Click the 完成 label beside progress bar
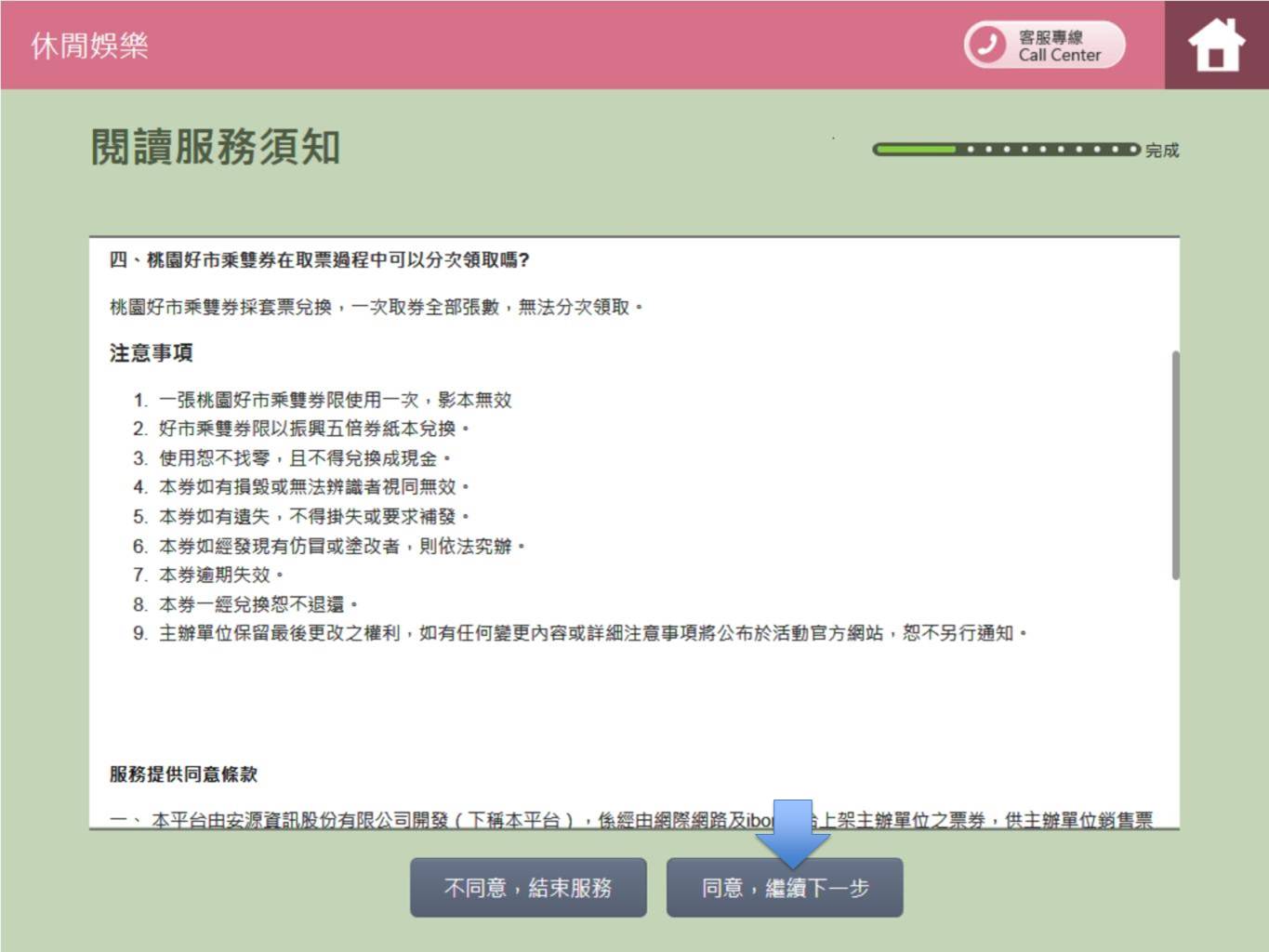The height and width of the screenshot is (952, 1269). coord(1162,150)
